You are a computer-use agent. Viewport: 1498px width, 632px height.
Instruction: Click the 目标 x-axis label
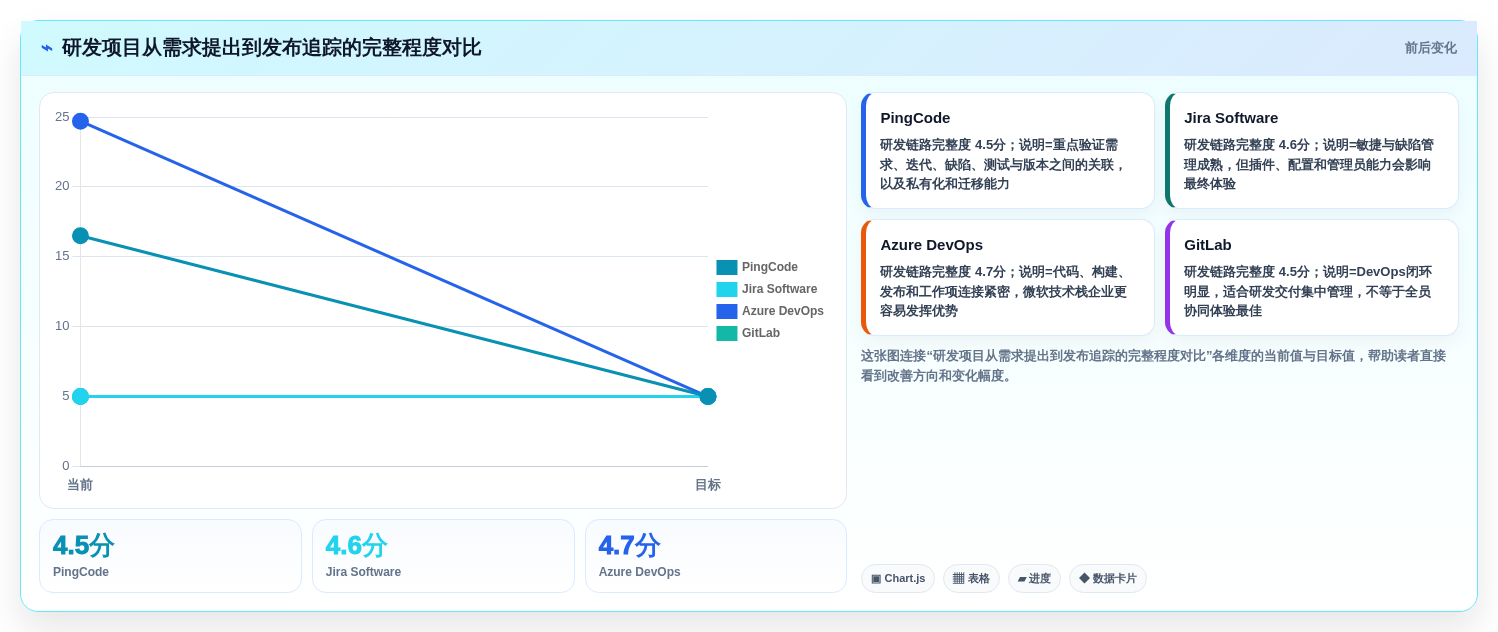click(x=708, y=485)
